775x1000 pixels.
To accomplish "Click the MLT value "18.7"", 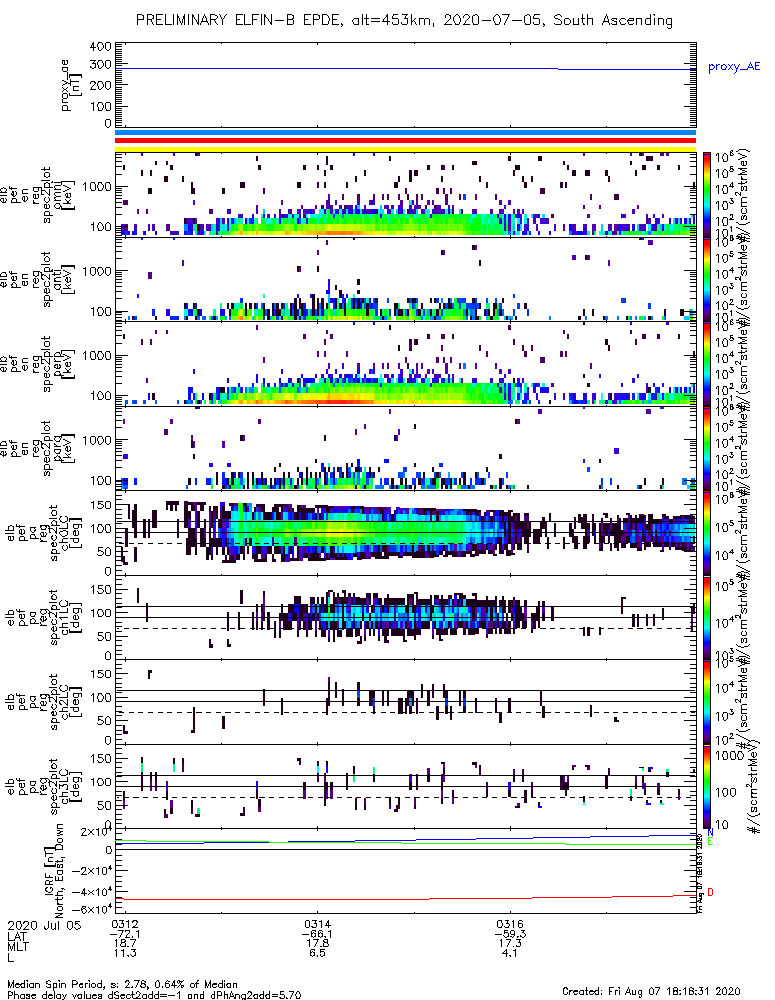I will click(124, 944).
